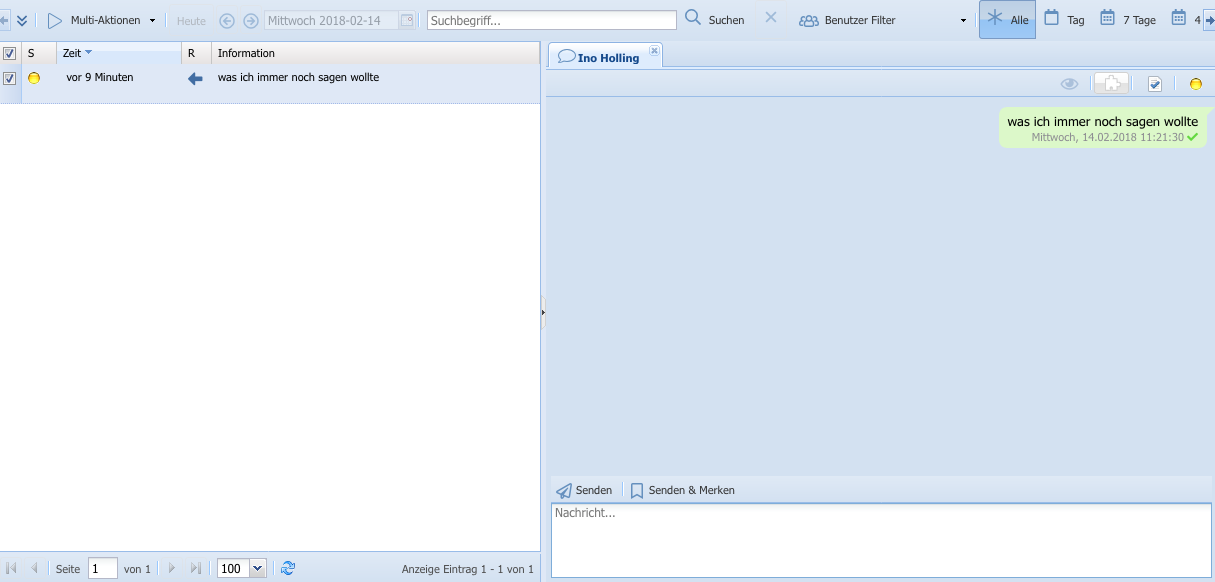The image size is (1215, 582).
Task: Toggle the select-all checkbox in table header
Action: [x=10, y=54]
